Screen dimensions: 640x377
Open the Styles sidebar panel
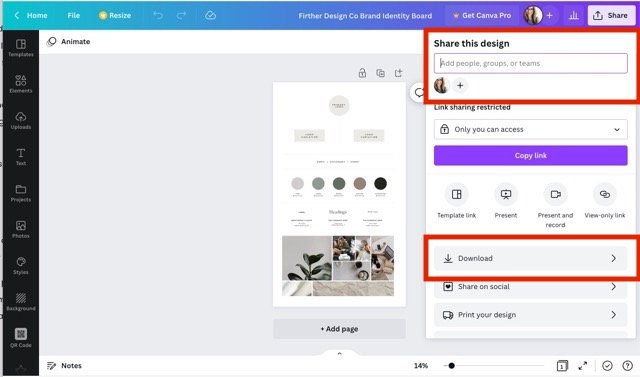[x=21, y=266]
